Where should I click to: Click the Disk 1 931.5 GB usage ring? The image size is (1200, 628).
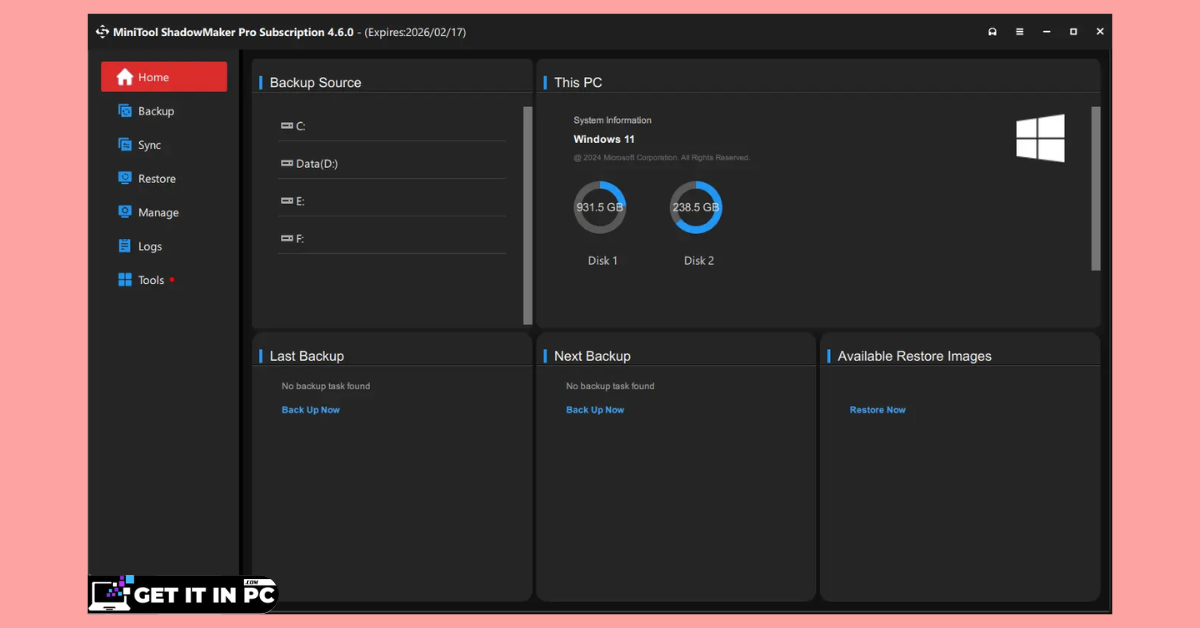pos(600,207)
